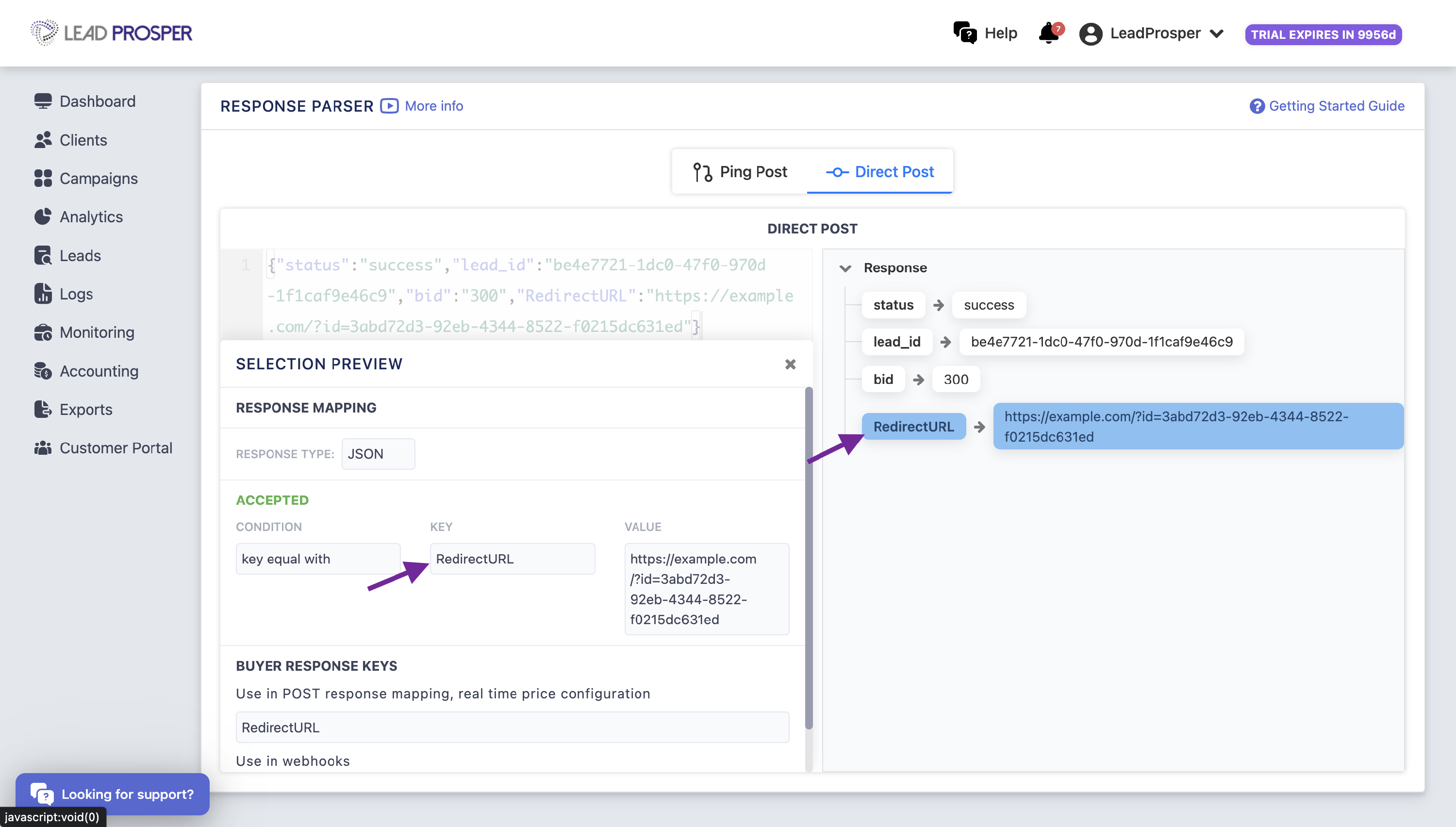Click the Clients people icon

coord(43,140)
